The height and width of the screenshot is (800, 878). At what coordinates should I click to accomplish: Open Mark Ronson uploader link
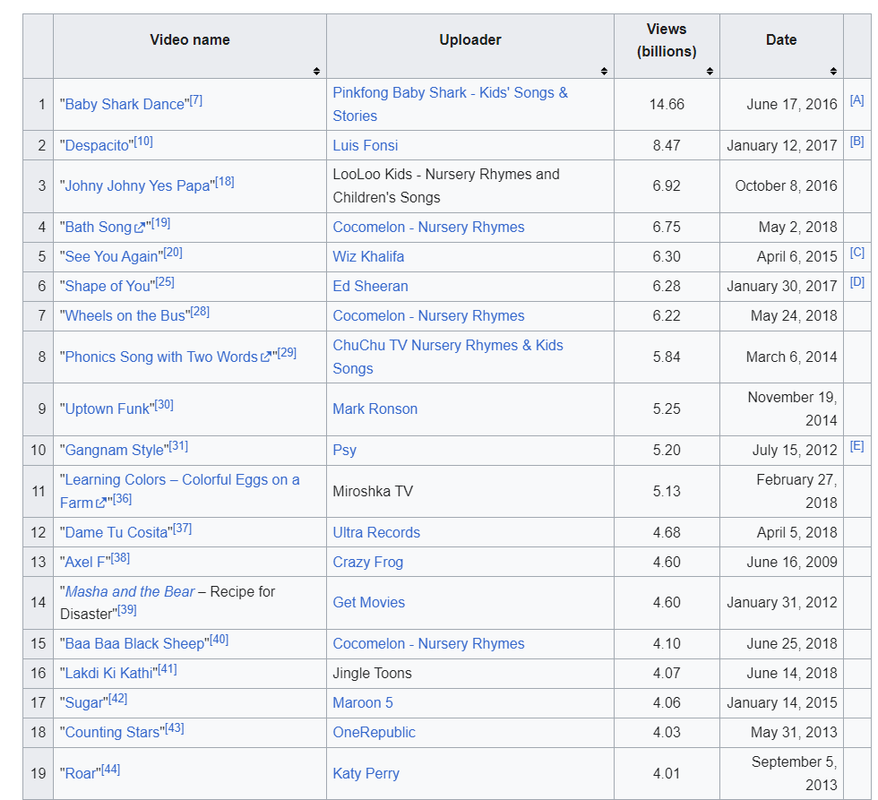click(375, 409)
